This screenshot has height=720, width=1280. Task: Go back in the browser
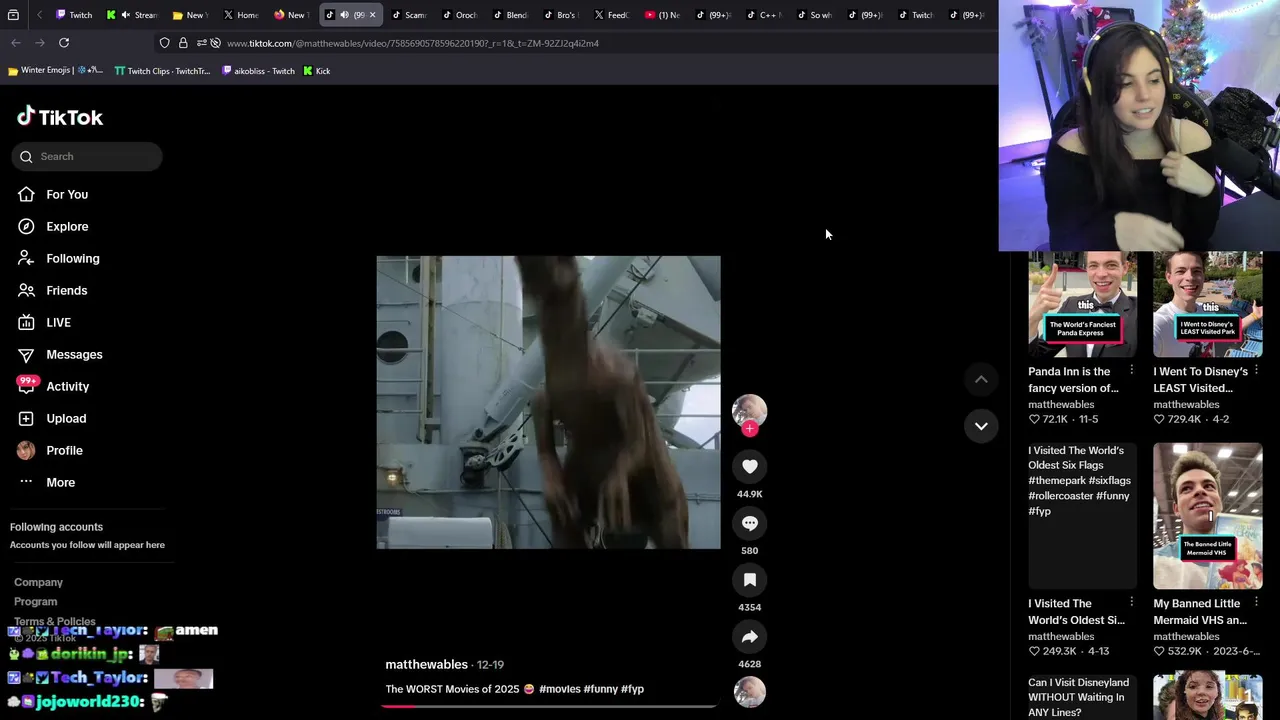tap(16, 43)
